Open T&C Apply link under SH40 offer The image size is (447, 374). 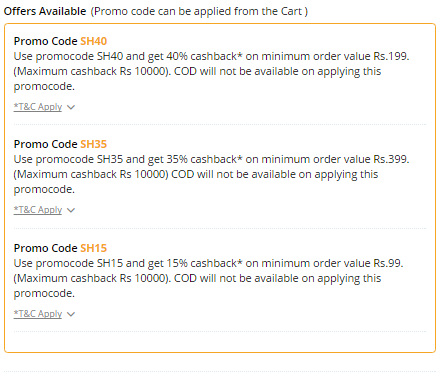pyautogui.click(x=38, y=107)
